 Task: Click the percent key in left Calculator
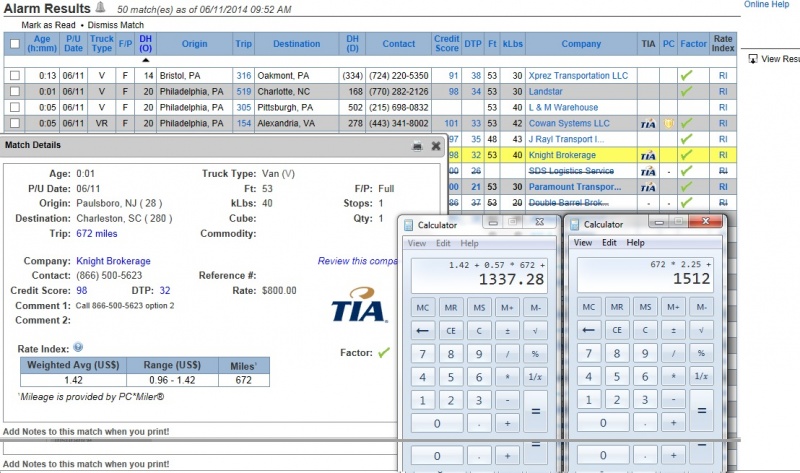pos(535,354)
